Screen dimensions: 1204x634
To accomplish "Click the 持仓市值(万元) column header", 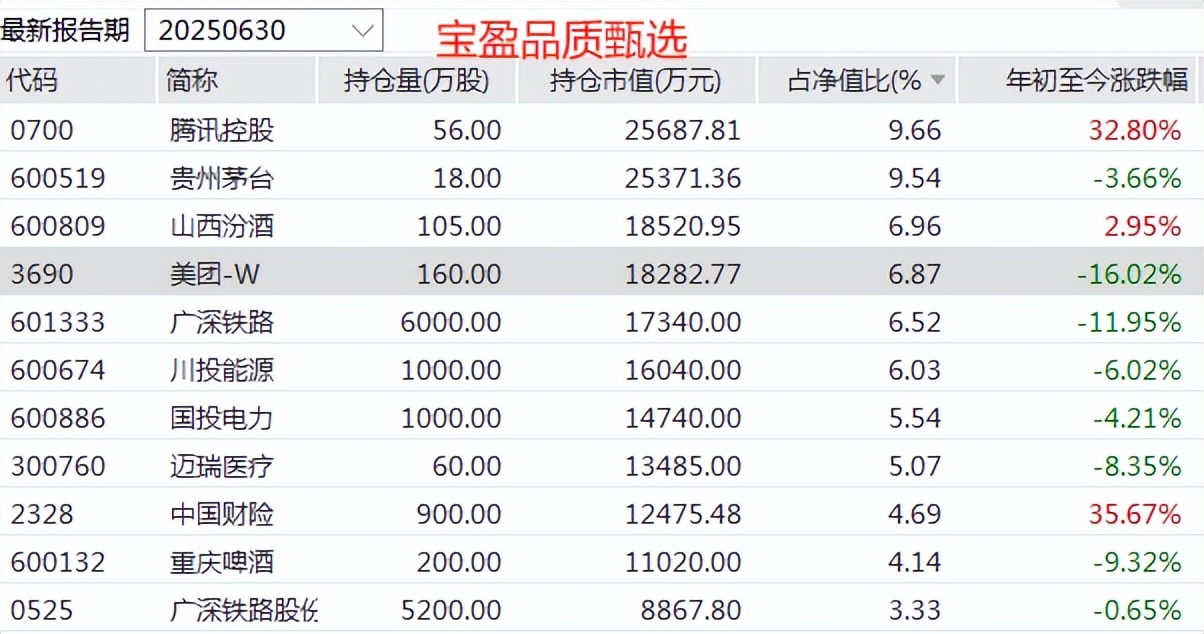I will pyautogui.click(x=635, y=80).
